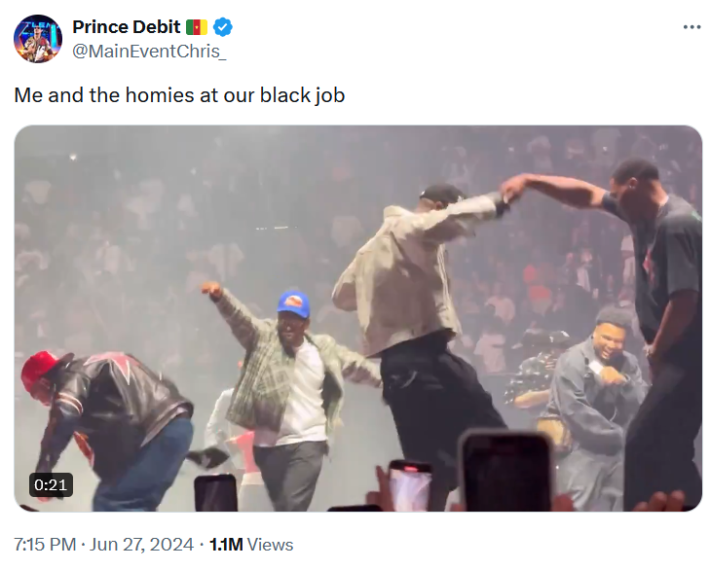Screen dimensions: 710x569
Task: Click the flag emoji beside Prince Debit
Action: (x=197, y=27)
